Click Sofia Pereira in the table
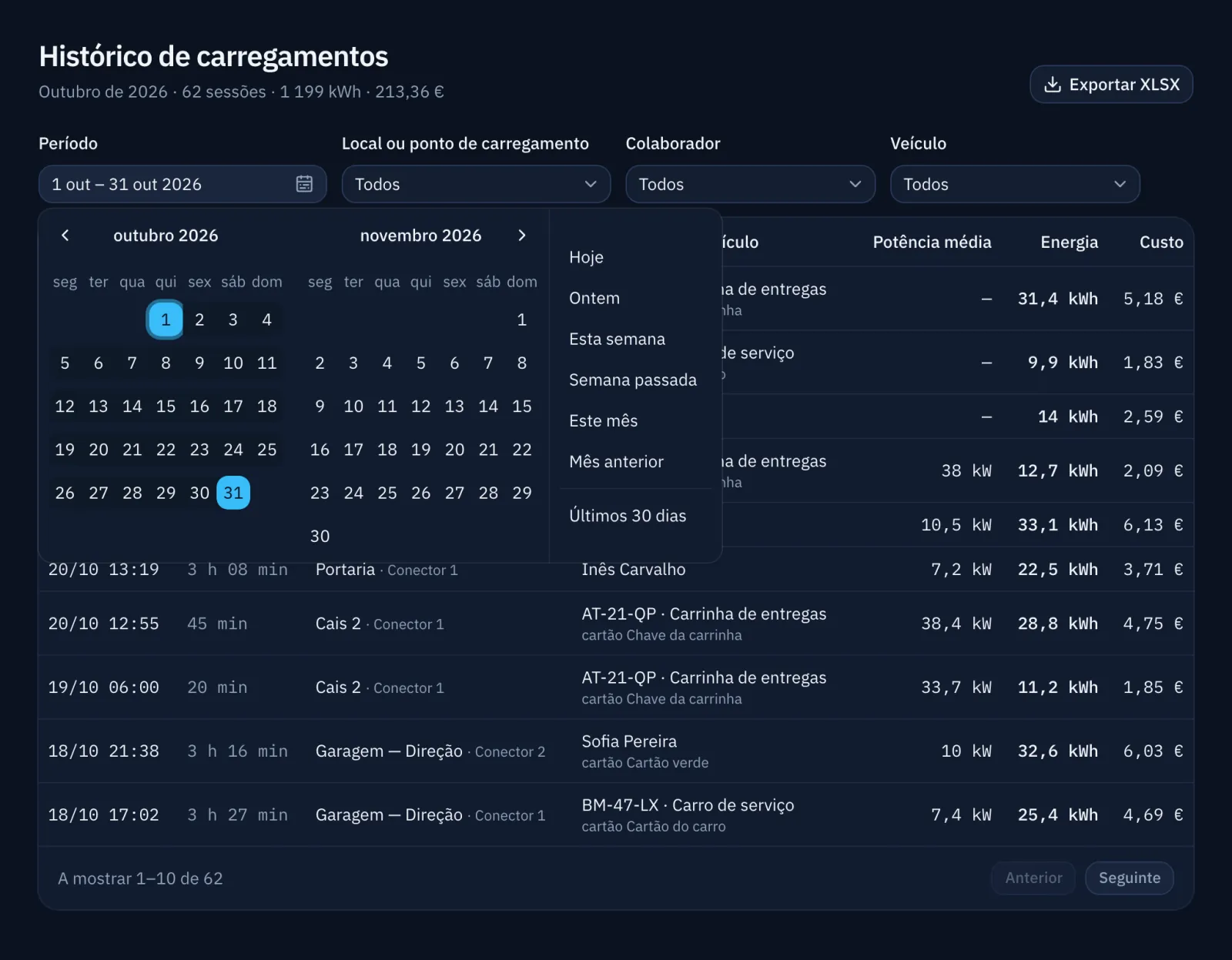This screenshot has width=1232, height=960. 629,741
